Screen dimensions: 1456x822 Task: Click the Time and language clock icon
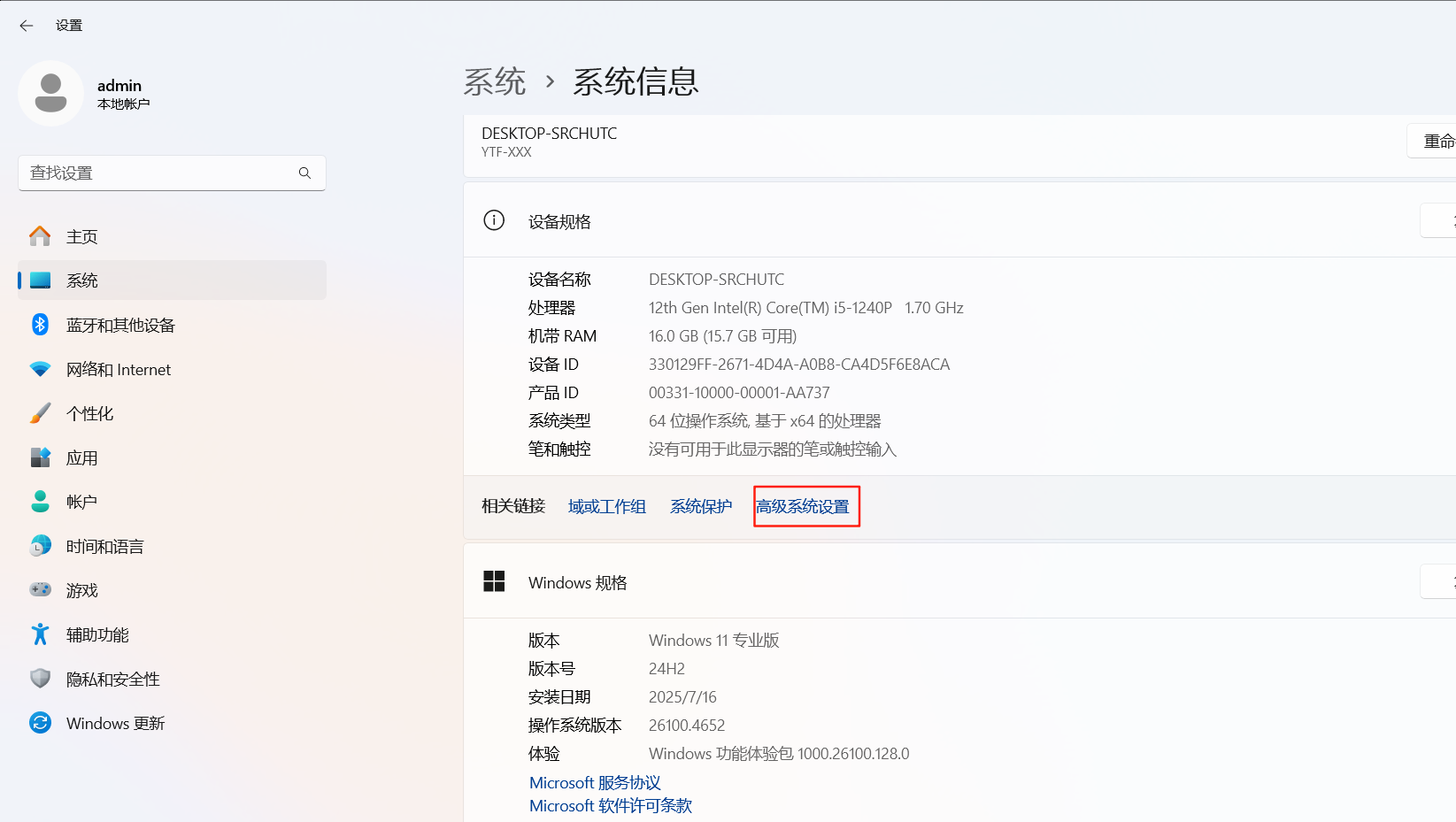click(x=40, y=546)
